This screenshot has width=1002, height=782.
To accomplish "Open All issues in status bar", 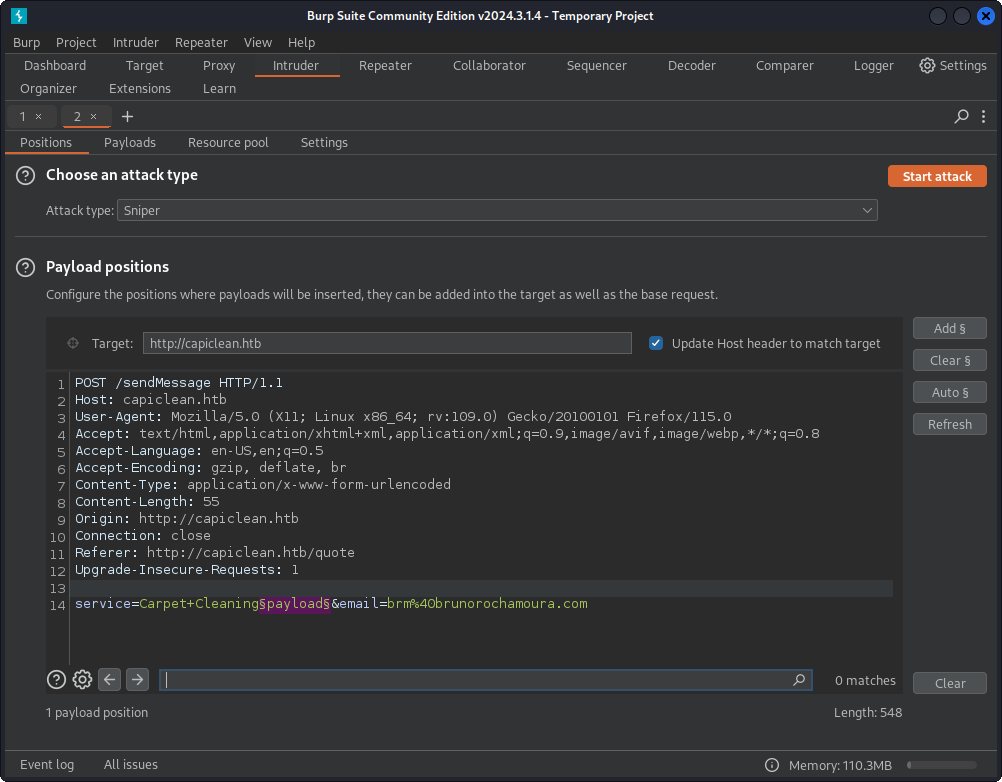I will pyautogui.click(x=131, y=765).
